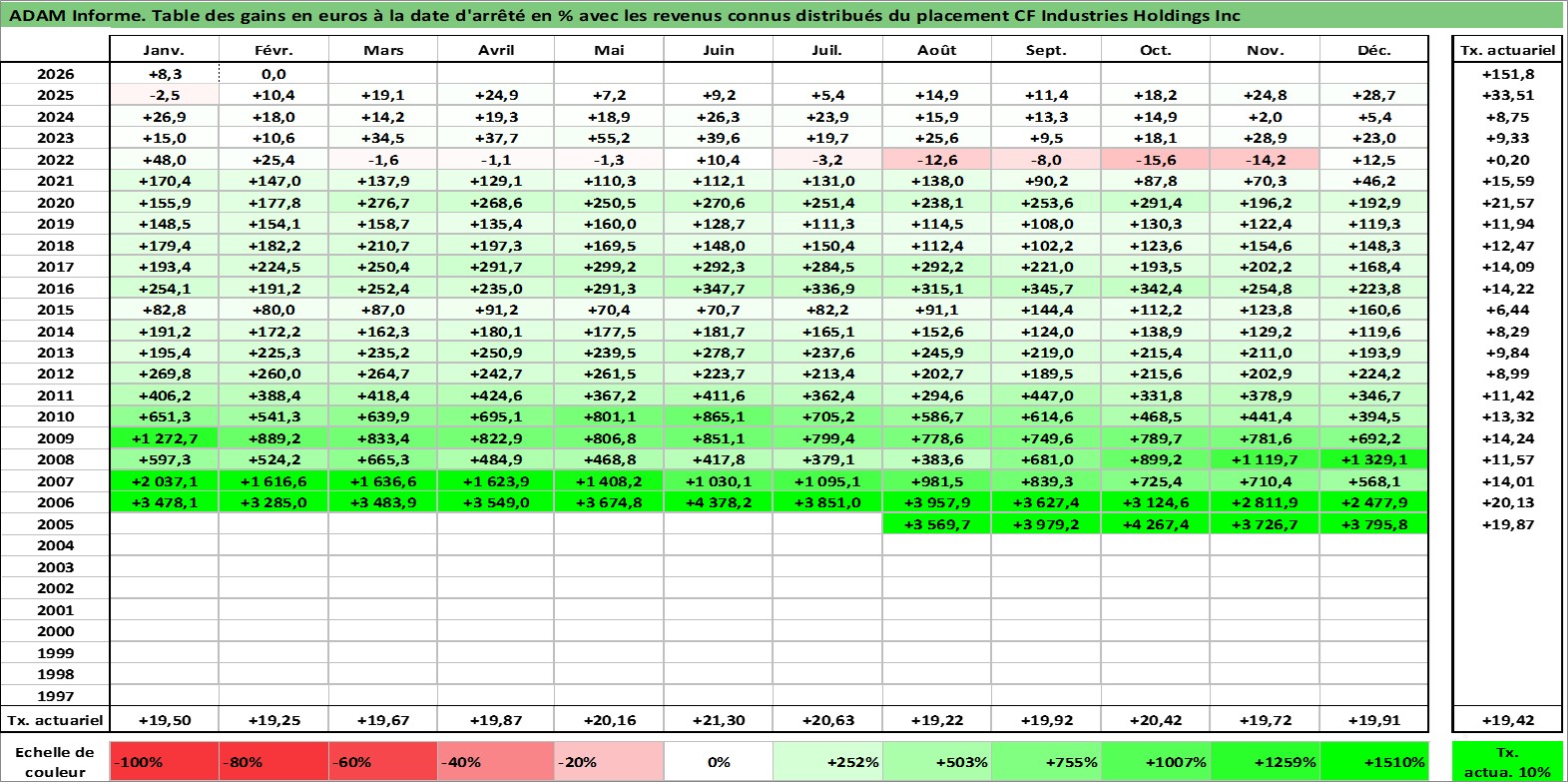
Task: Click the 'Nov.' column header
Action: click(1265, 50)
